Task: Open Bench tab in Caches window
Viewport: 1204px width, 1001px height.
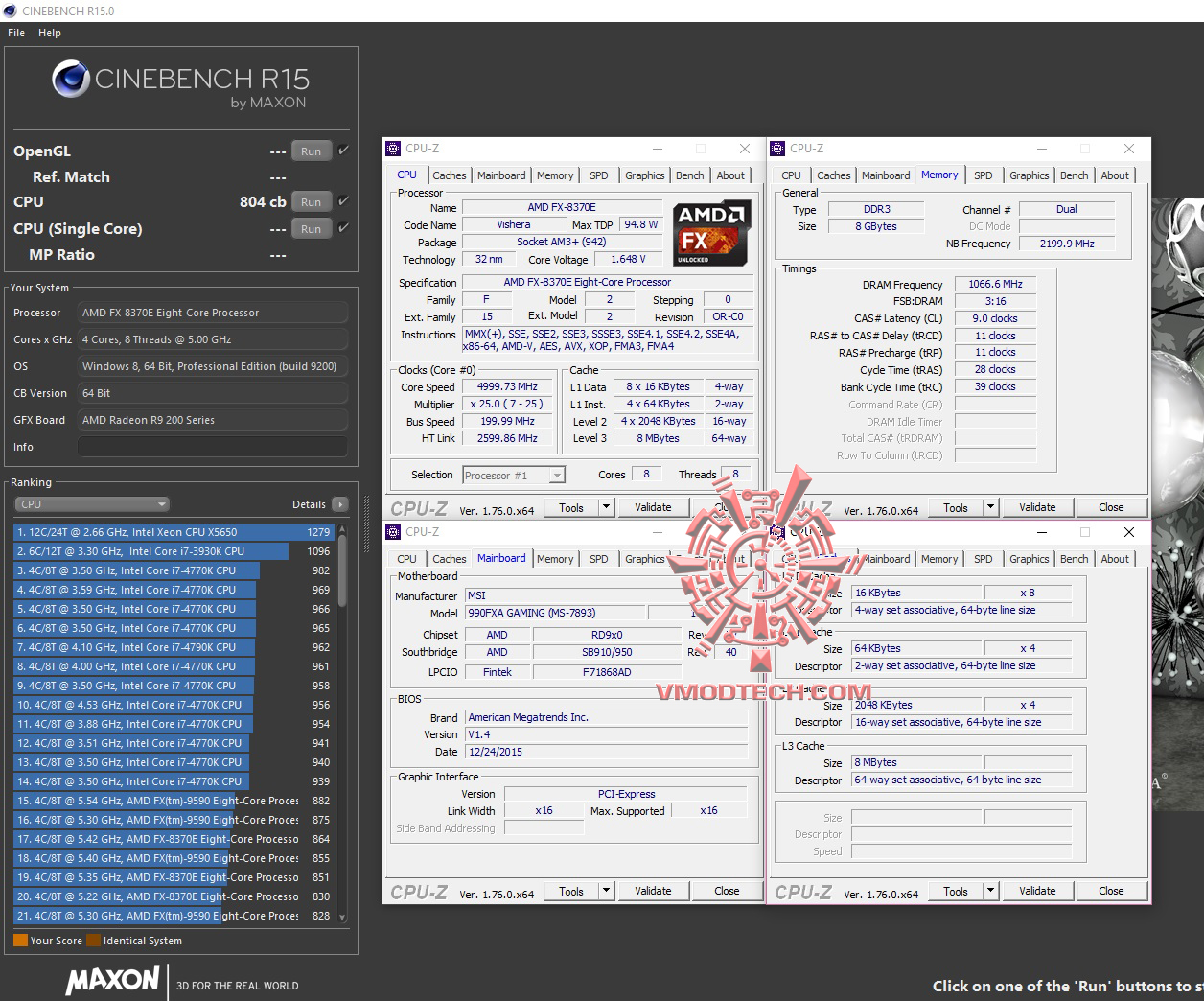Action: (x=1075, y=559)
